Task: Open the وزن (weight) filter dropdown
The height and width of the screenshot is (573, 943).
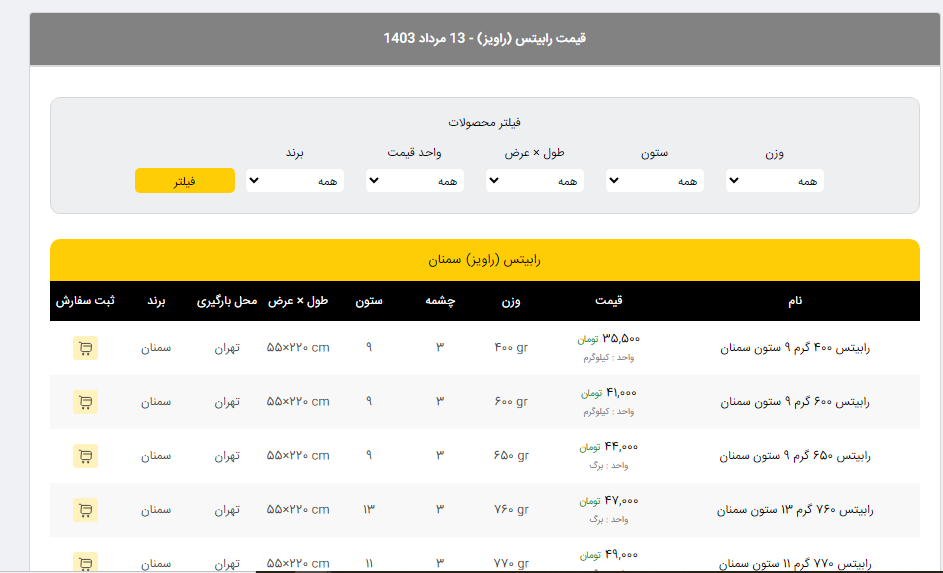Action: (x=775, y=181)
